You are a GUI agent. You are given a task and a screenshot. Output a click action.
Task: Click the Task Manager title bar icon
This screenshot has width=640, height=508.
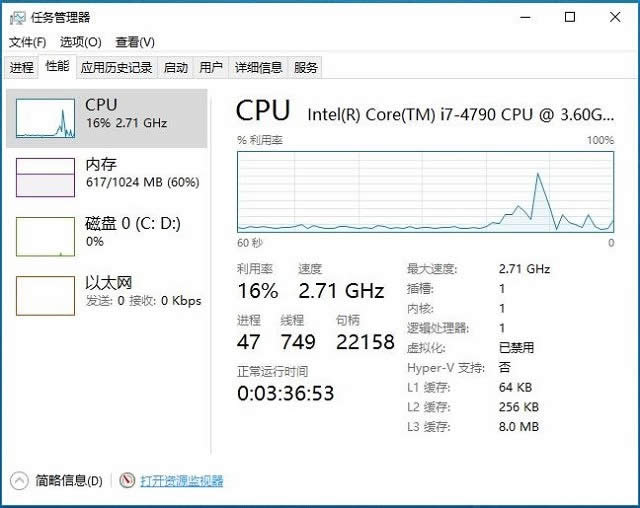17,17
